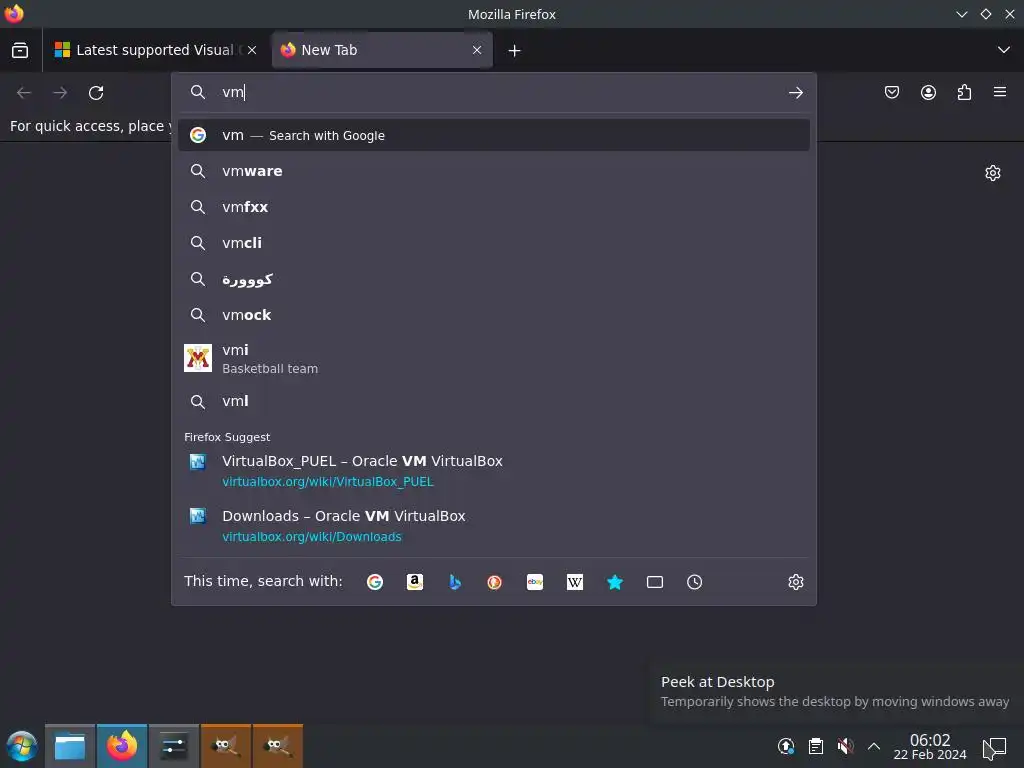This screenshot has height=768, width=1024.
Task: Open the taskbar start menu launcher
Action: click(22, 746)
